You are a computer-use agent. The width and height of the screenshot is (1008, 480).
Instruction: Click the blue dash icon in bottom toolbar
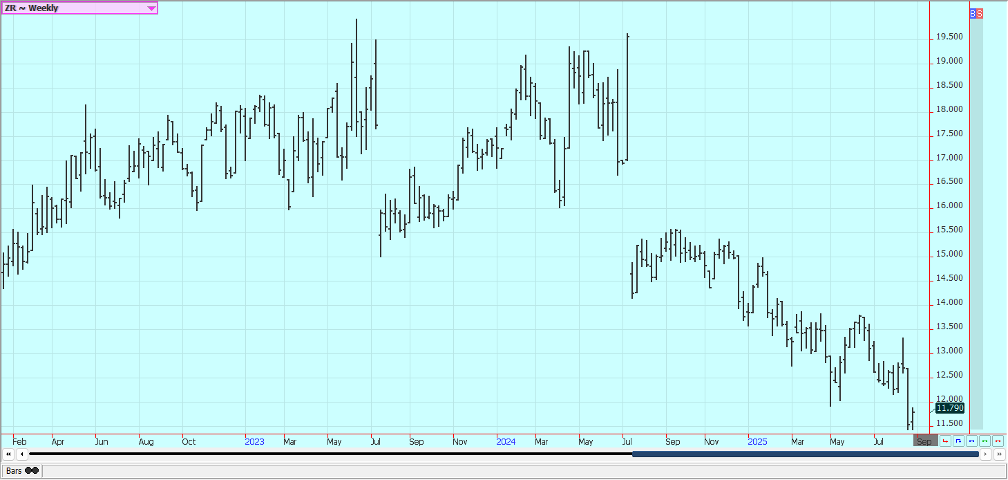tap(971, 441)
